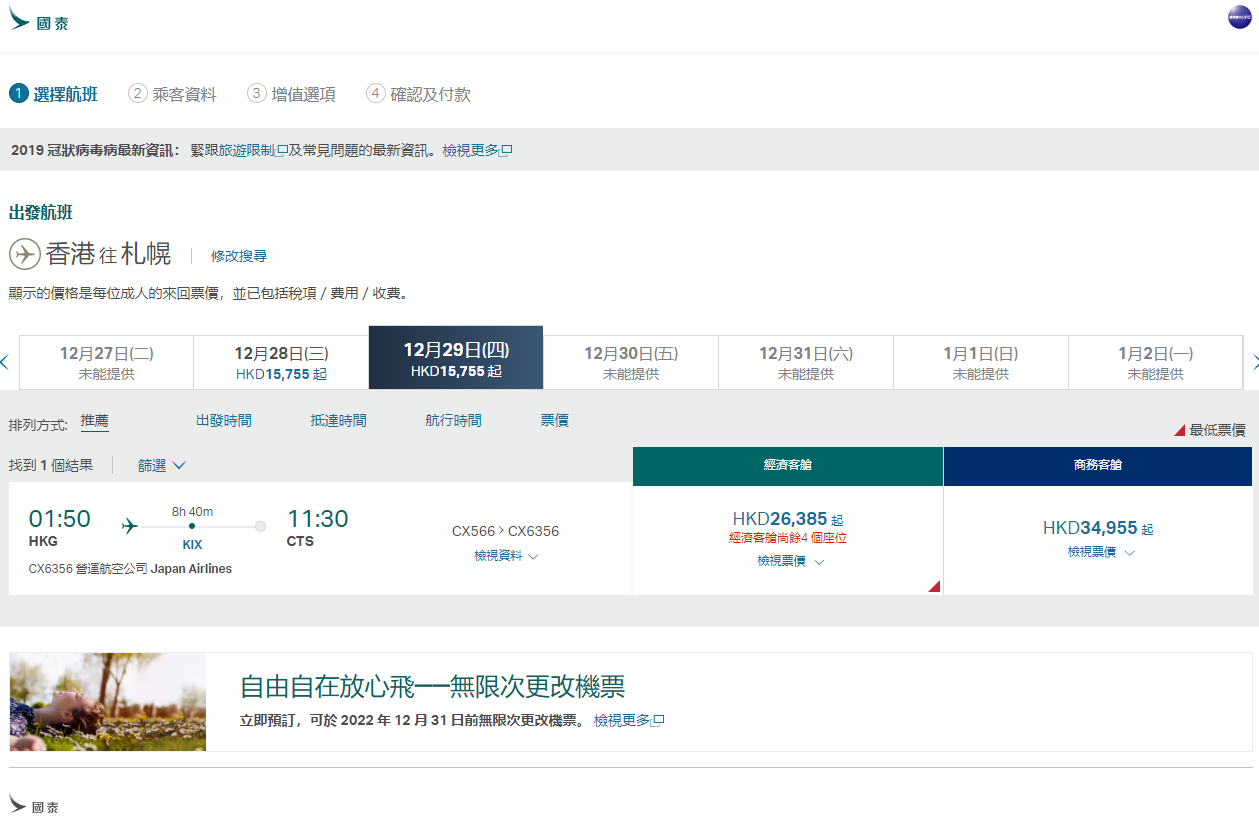Click the airplane icon beside 香港往札幌
1259x823 pixels.
(25, 254)
